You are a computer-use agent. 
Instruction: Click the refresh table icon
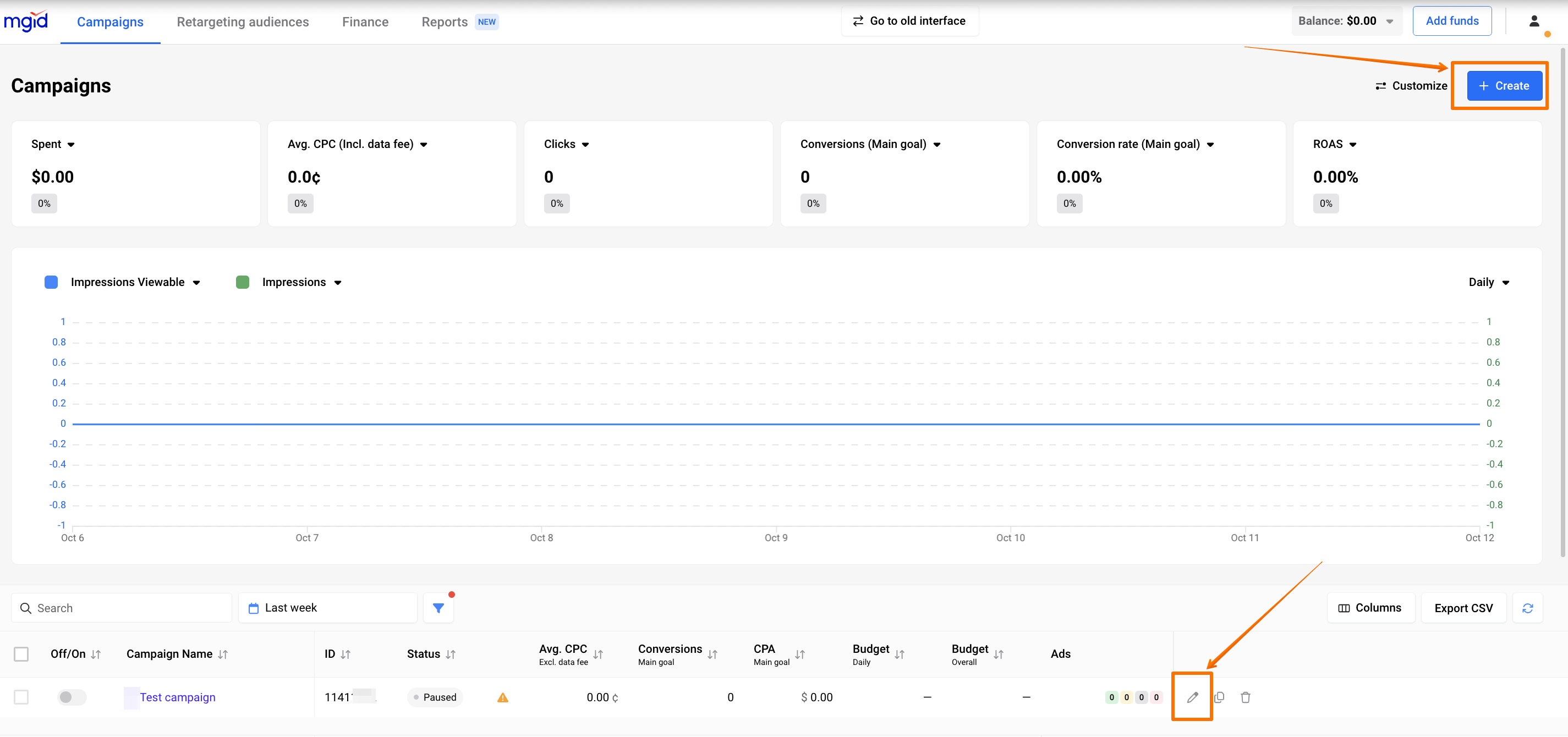(x=1527, y=607)
